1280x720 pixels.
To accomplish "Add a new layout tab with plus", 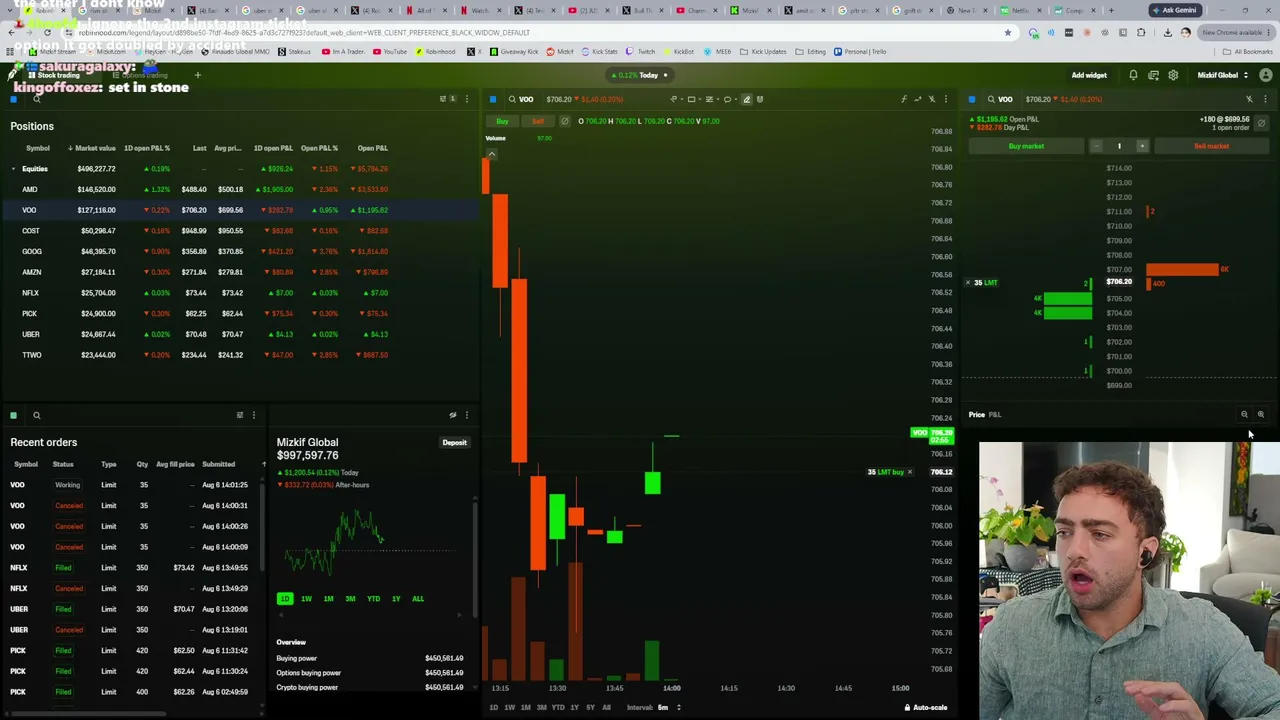I will [x=198, y=75].
